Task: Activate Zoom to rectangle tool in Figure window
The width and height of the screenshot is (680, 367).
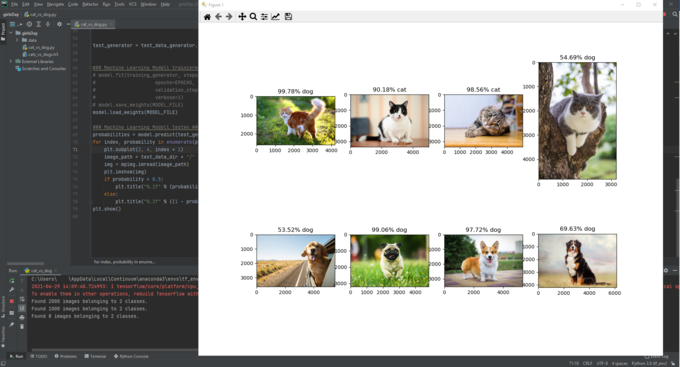Action: [x=253, y=17]
